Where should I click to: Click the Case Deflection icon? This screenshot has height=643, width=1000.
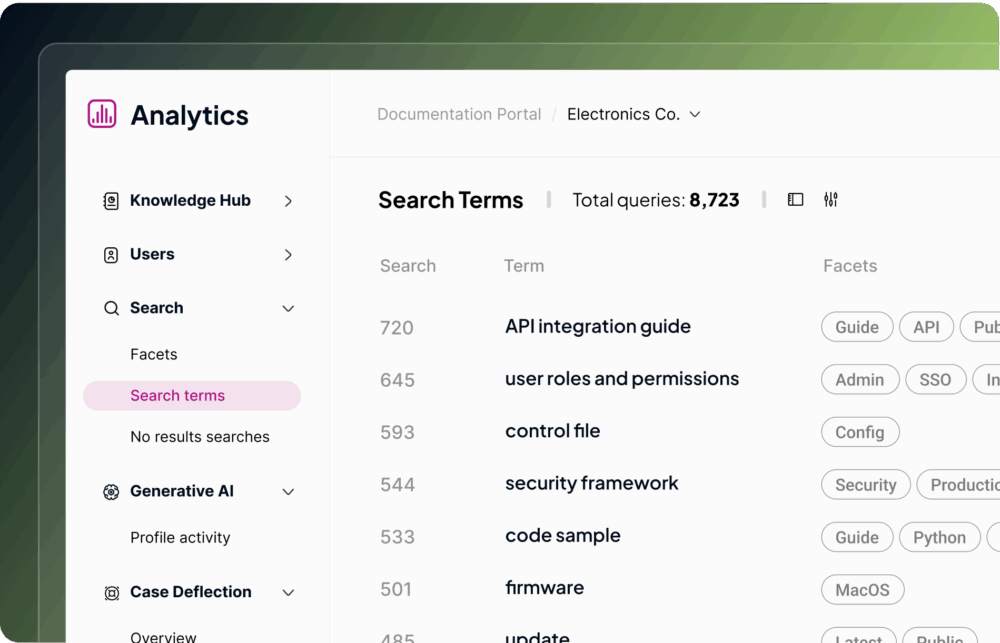pos(111,593)
